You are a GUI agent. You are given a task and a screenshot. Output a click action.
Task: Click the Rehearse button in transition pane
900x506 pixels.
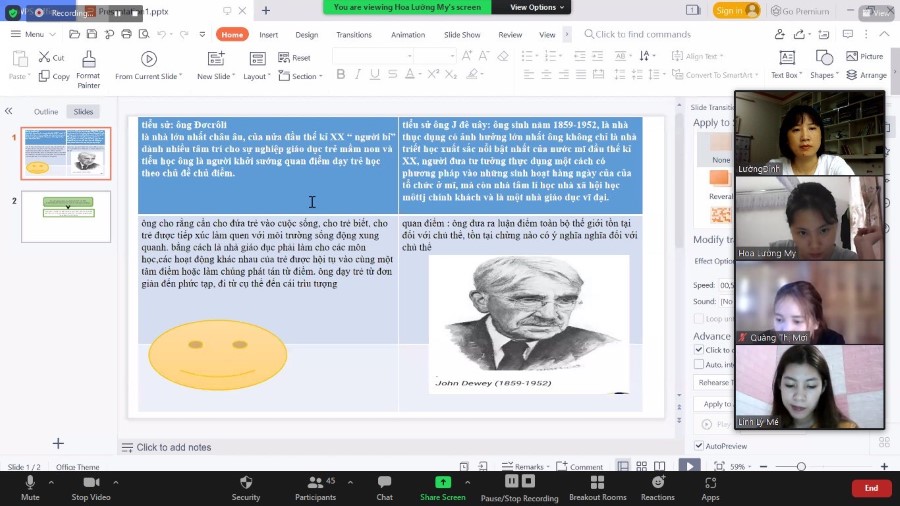point(713,382)
